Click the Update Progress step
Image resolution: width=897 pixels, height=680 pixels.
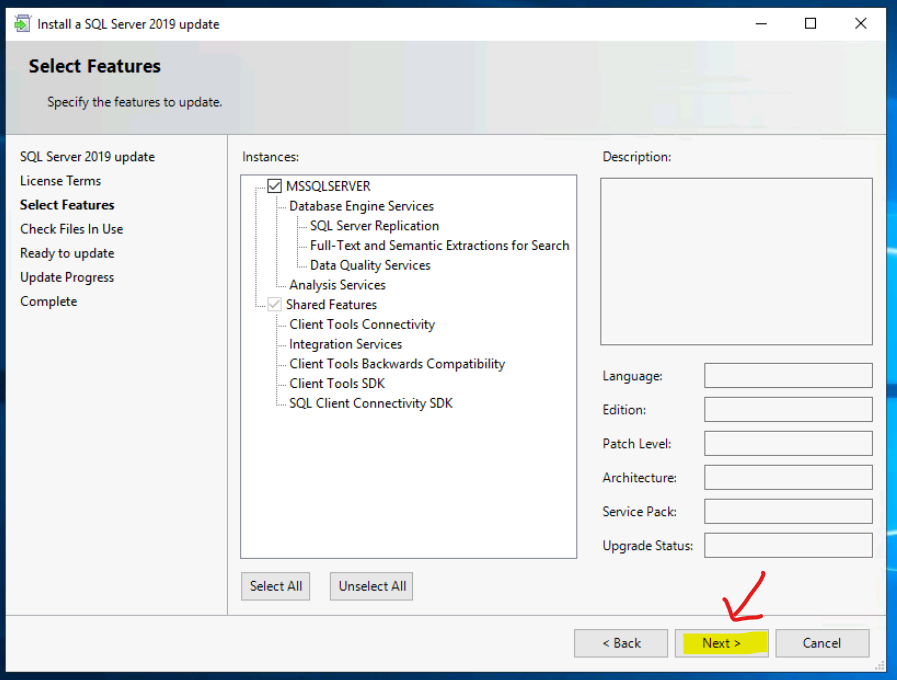click(67, 277)
